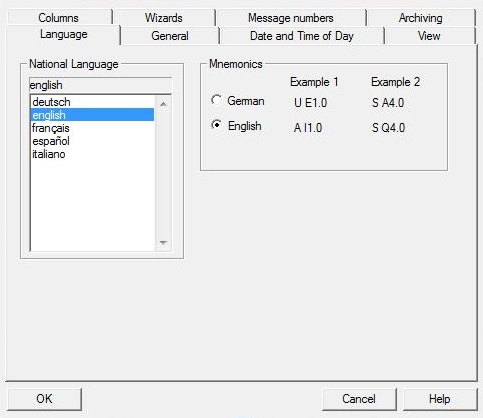Click the language list scroll down arrow
Image resolution: width=483 pixels, height=418 pixels.
[x=163, y=242]
